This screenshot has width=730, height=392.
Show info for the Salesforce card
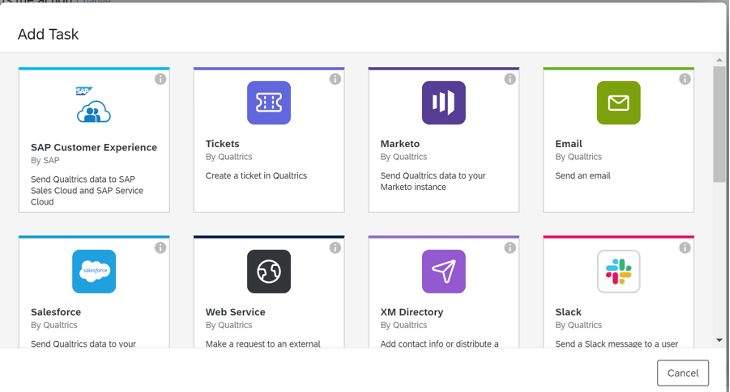(x=160, y=248)
